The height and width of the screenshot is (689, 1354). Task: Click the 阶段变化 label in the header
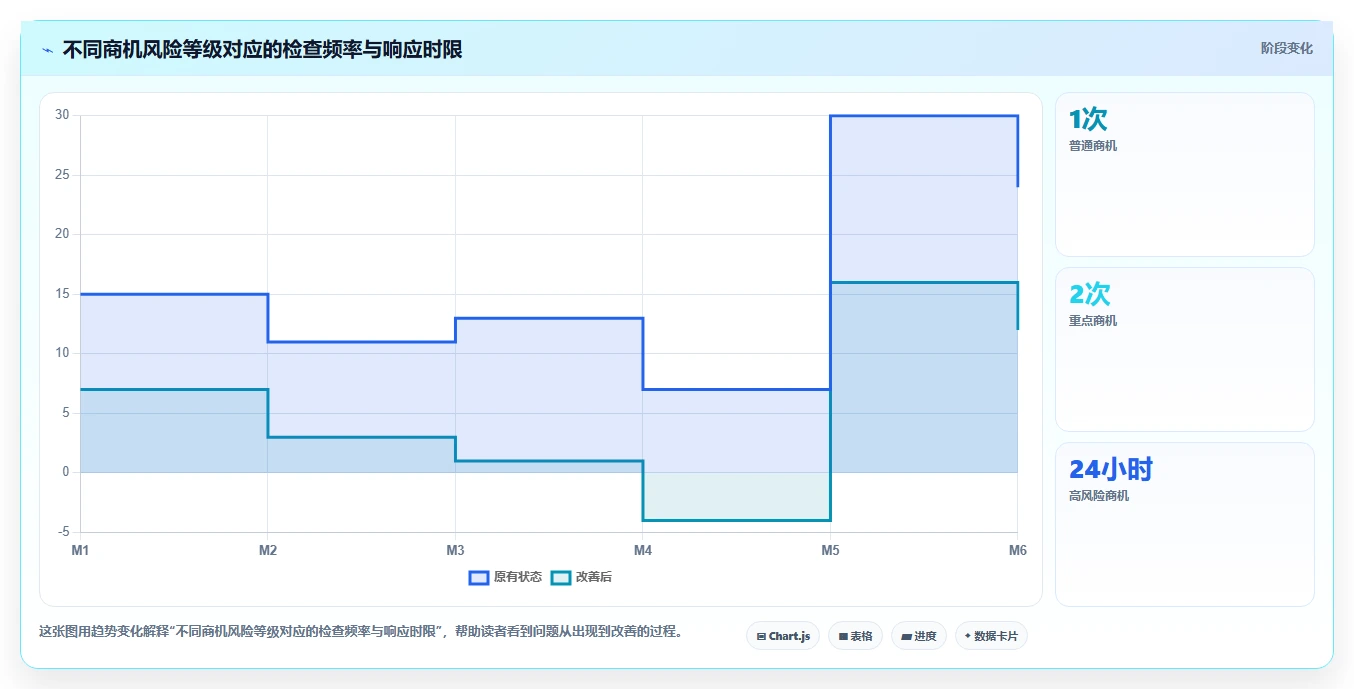coord(1286,48)
